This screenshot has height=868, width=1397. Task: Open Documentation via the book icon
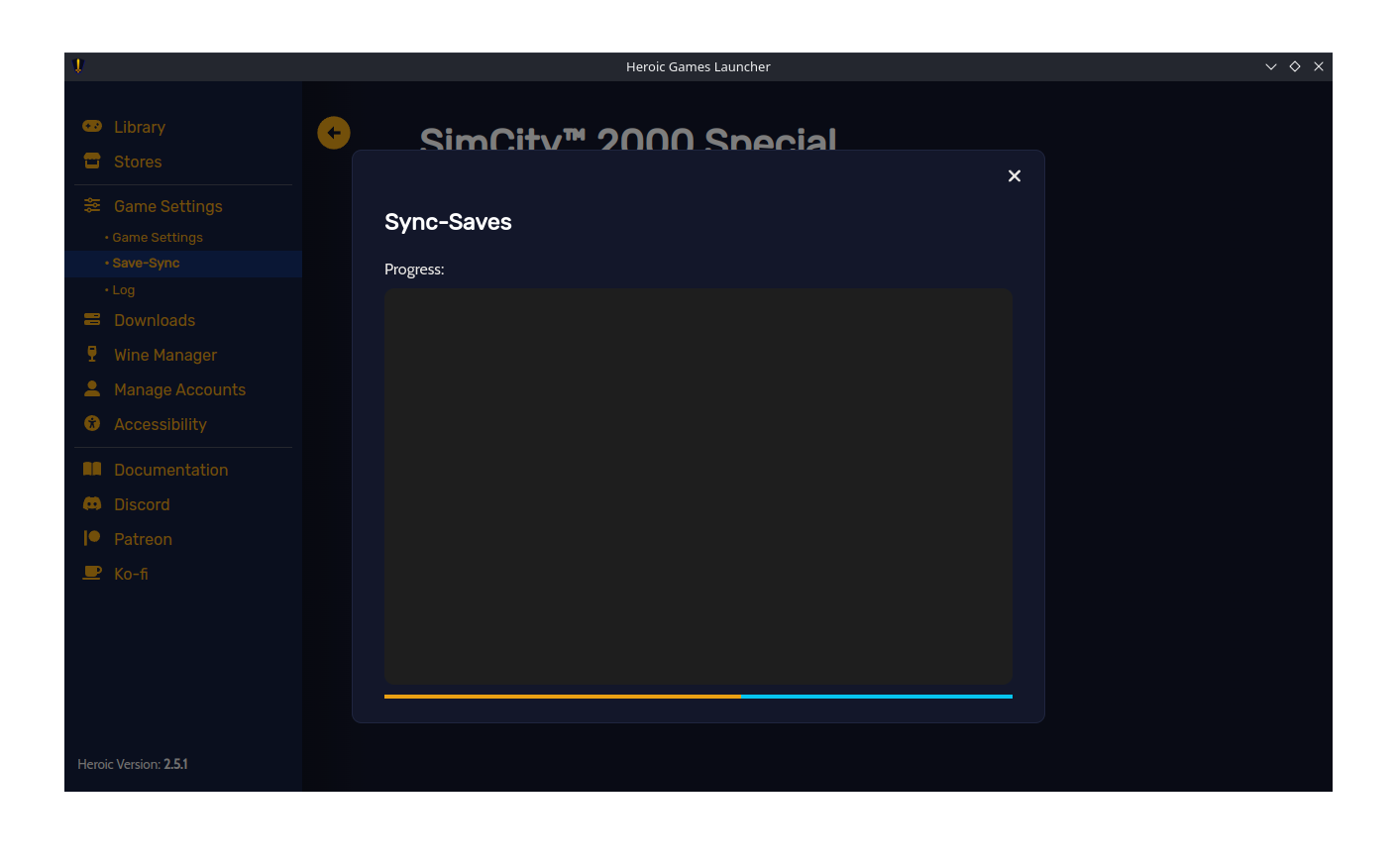tap(92, 468)
